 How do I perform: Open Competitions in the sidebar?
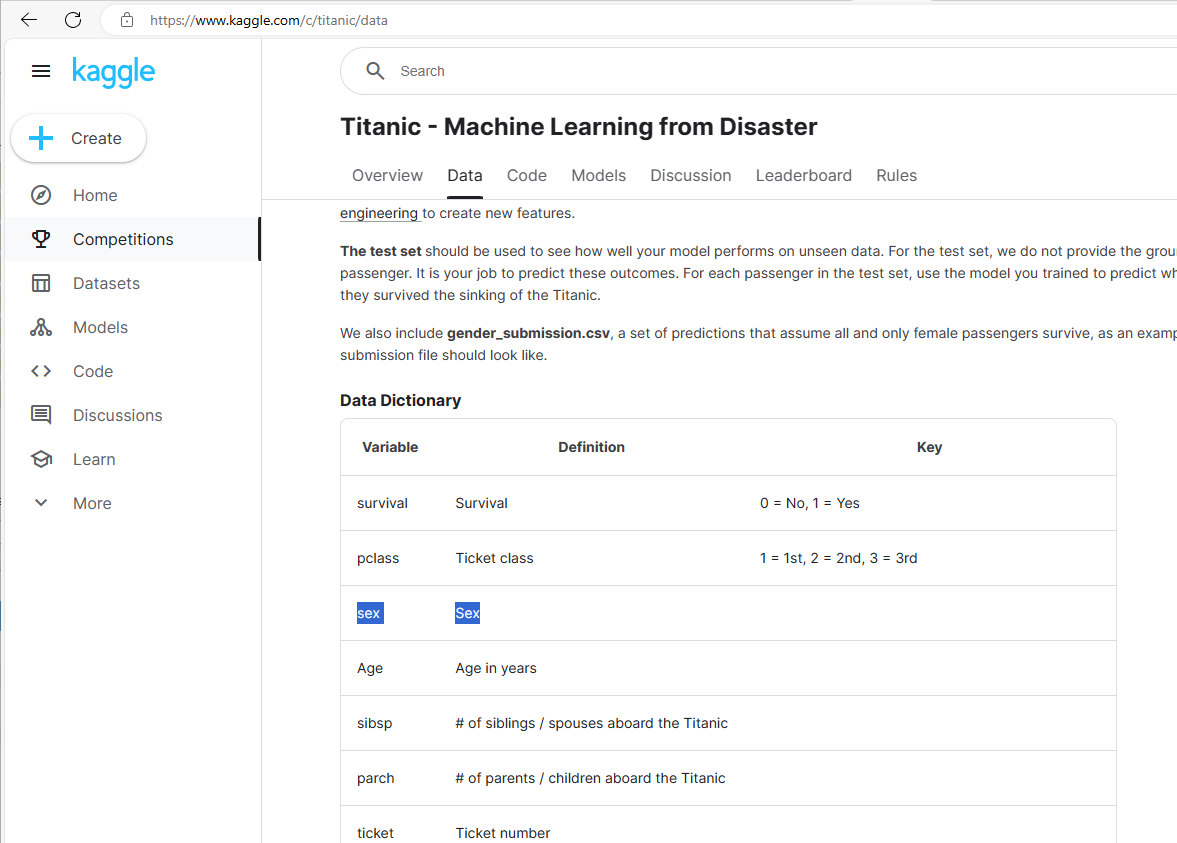pyautogui.click(x=123, y=239)
